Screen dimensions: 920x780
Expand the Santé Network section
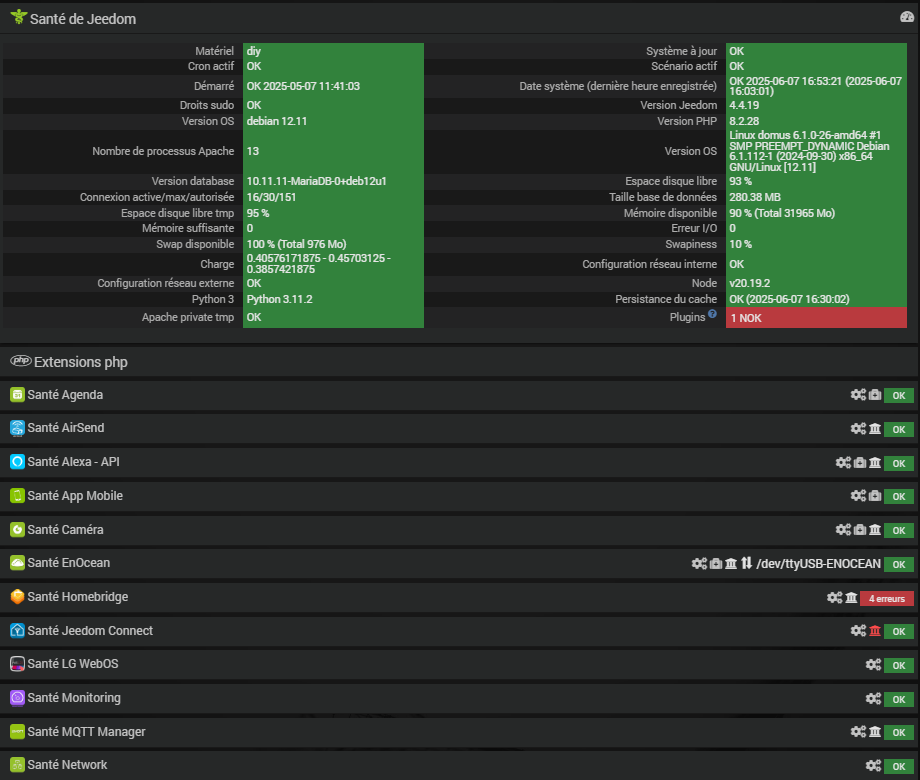[460, 765]
